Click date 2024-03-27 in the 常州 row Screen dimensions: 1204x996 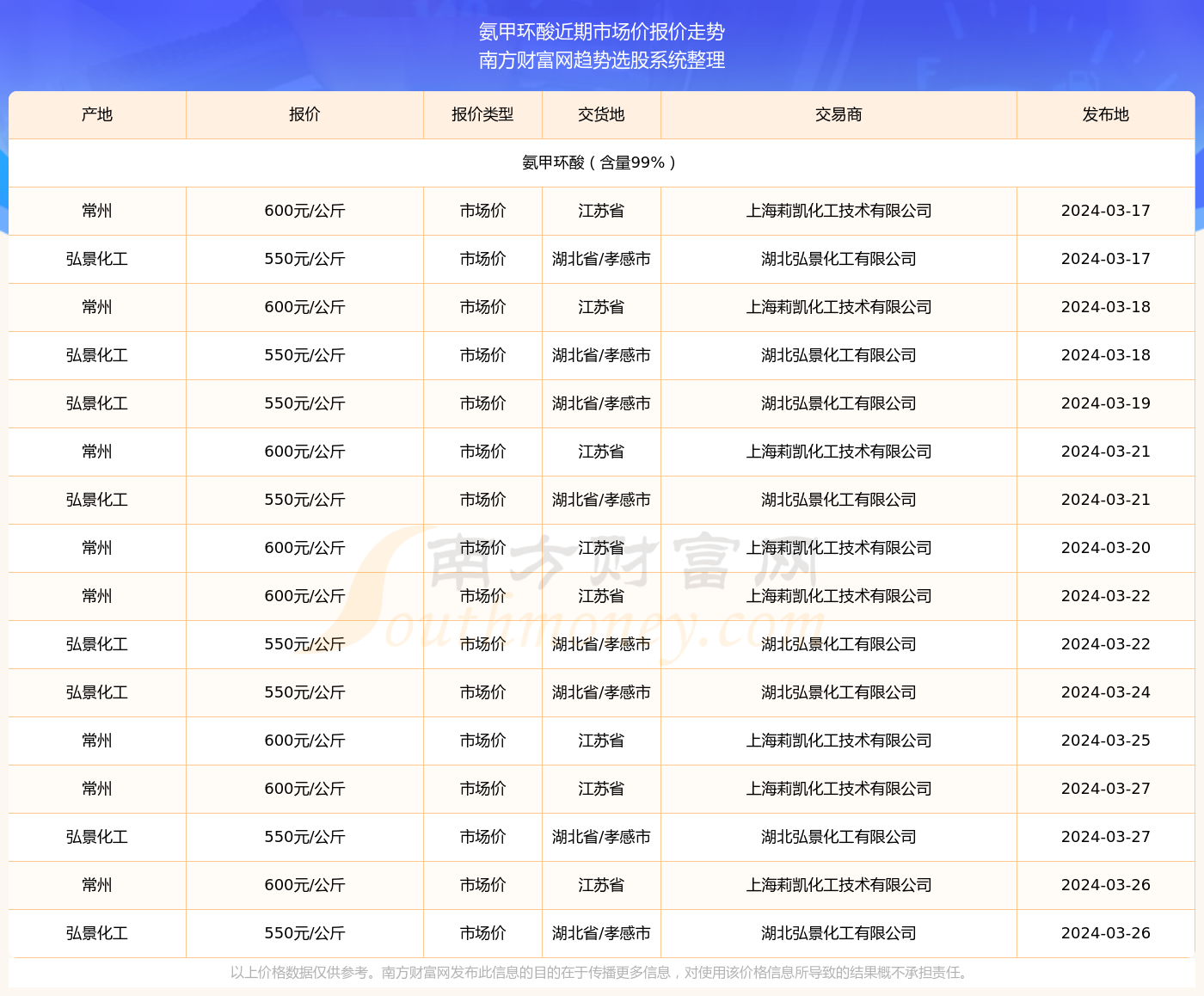[1106, 789]
